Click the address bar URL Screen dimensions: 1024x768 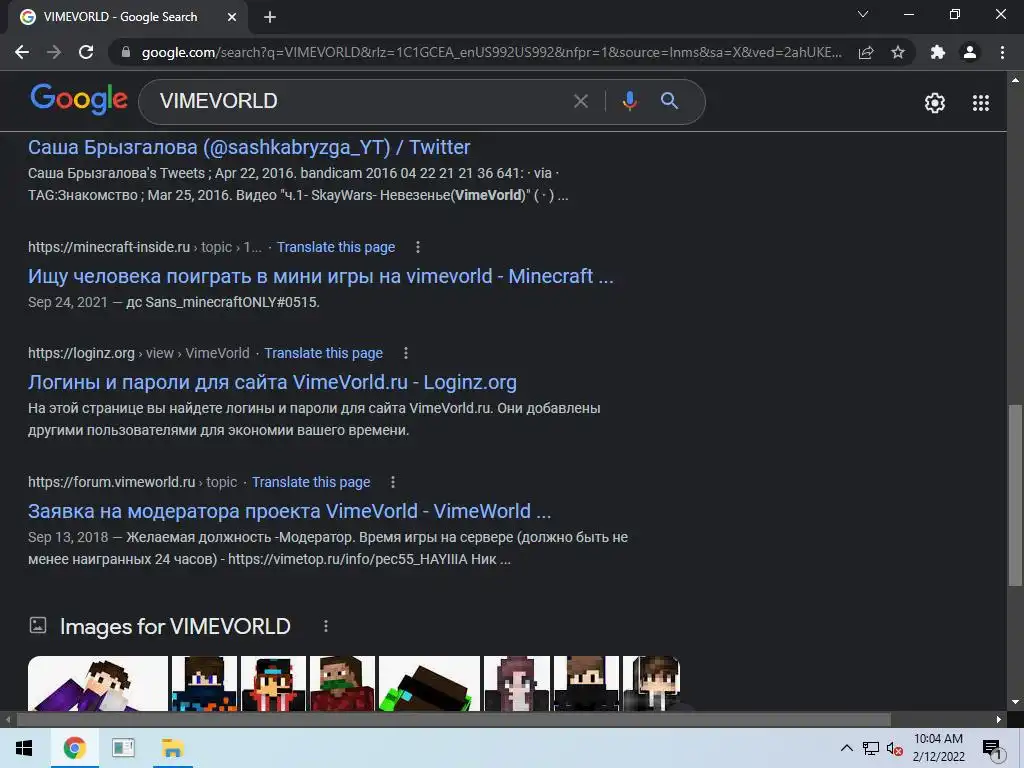click(491, 52)
